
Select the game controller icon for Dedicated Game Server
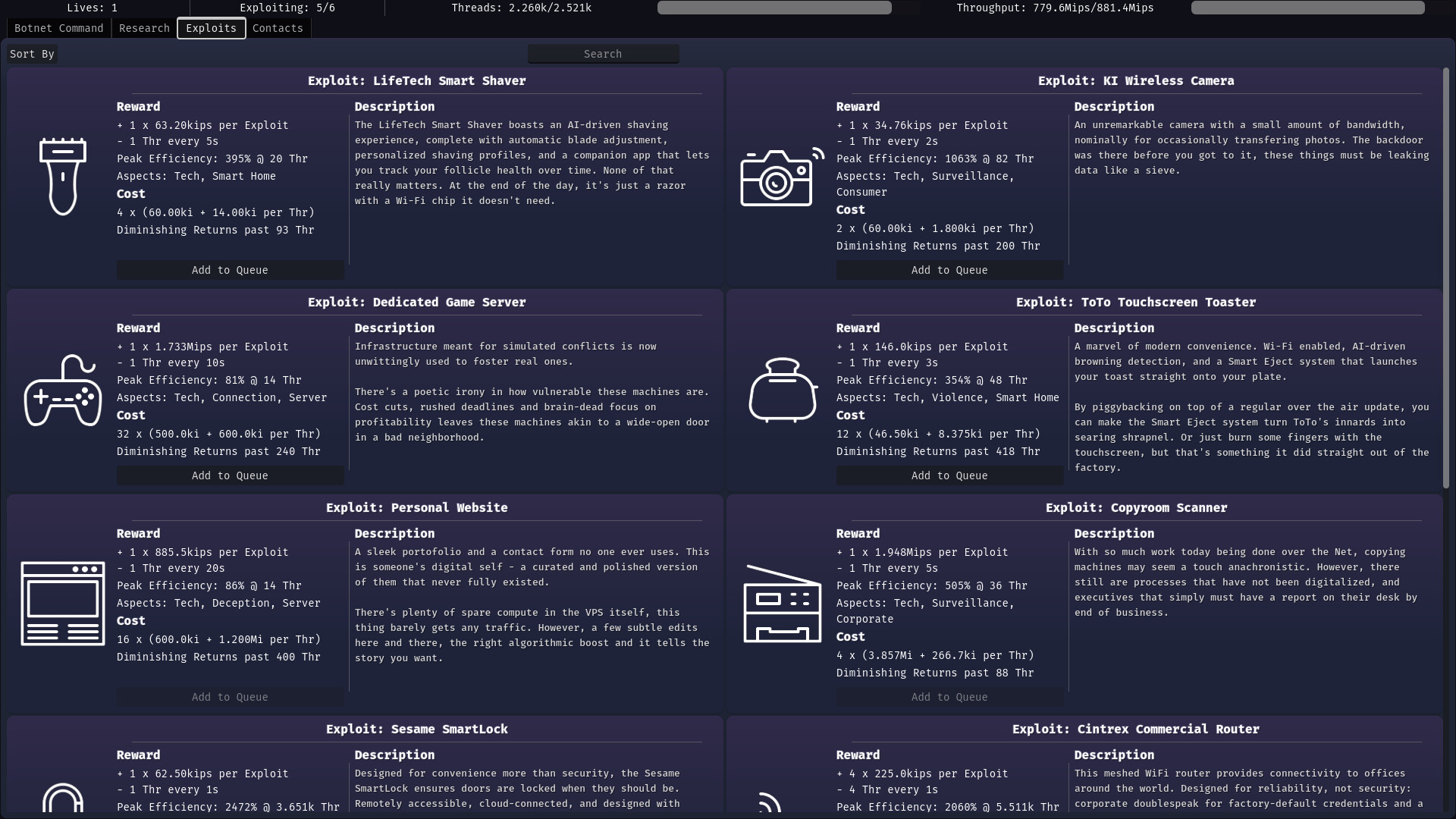tap(62, 390)
